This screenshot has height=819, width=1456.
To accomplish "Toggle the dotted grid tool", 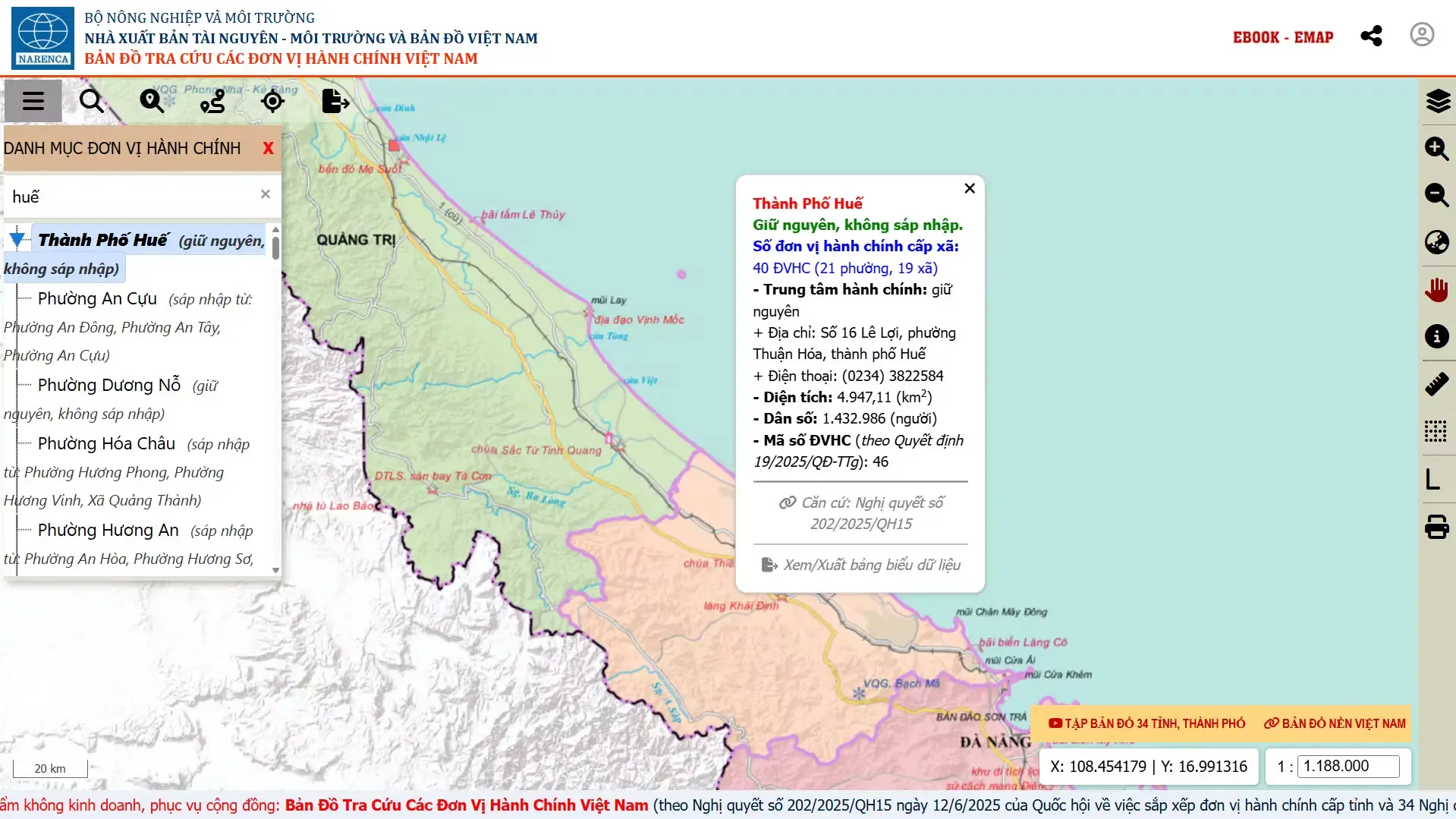I will coord(1436,431).
